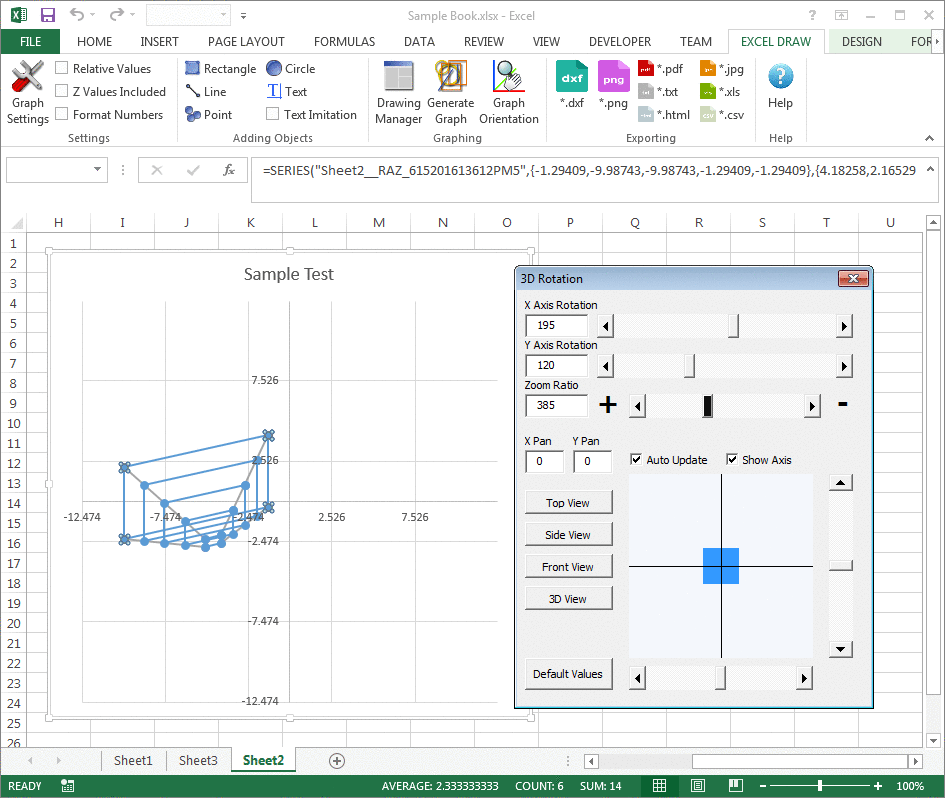Open the Excel Draw Help

(x=780, y=86)
